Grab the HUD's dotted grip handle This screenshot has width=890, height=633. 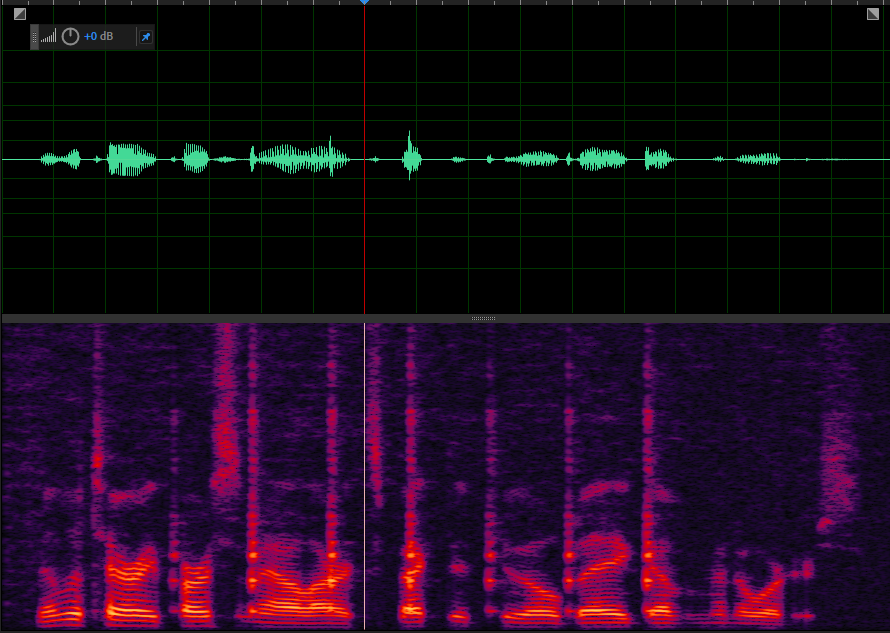(35, 37)
